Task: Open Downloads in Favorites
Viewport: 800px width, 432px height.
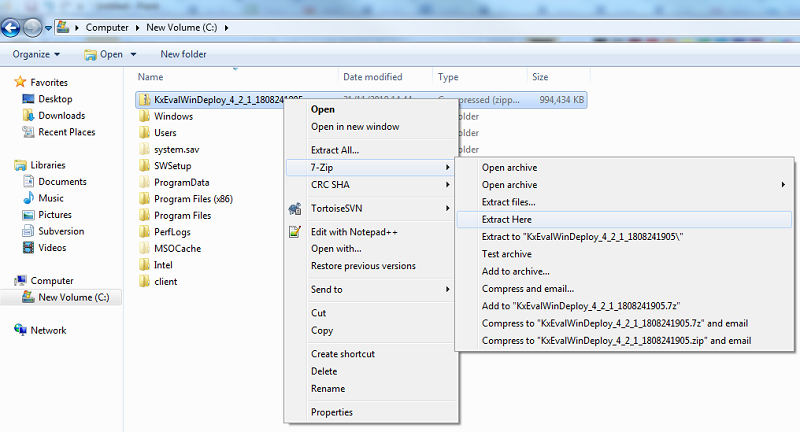Action: tap(62, 116)
